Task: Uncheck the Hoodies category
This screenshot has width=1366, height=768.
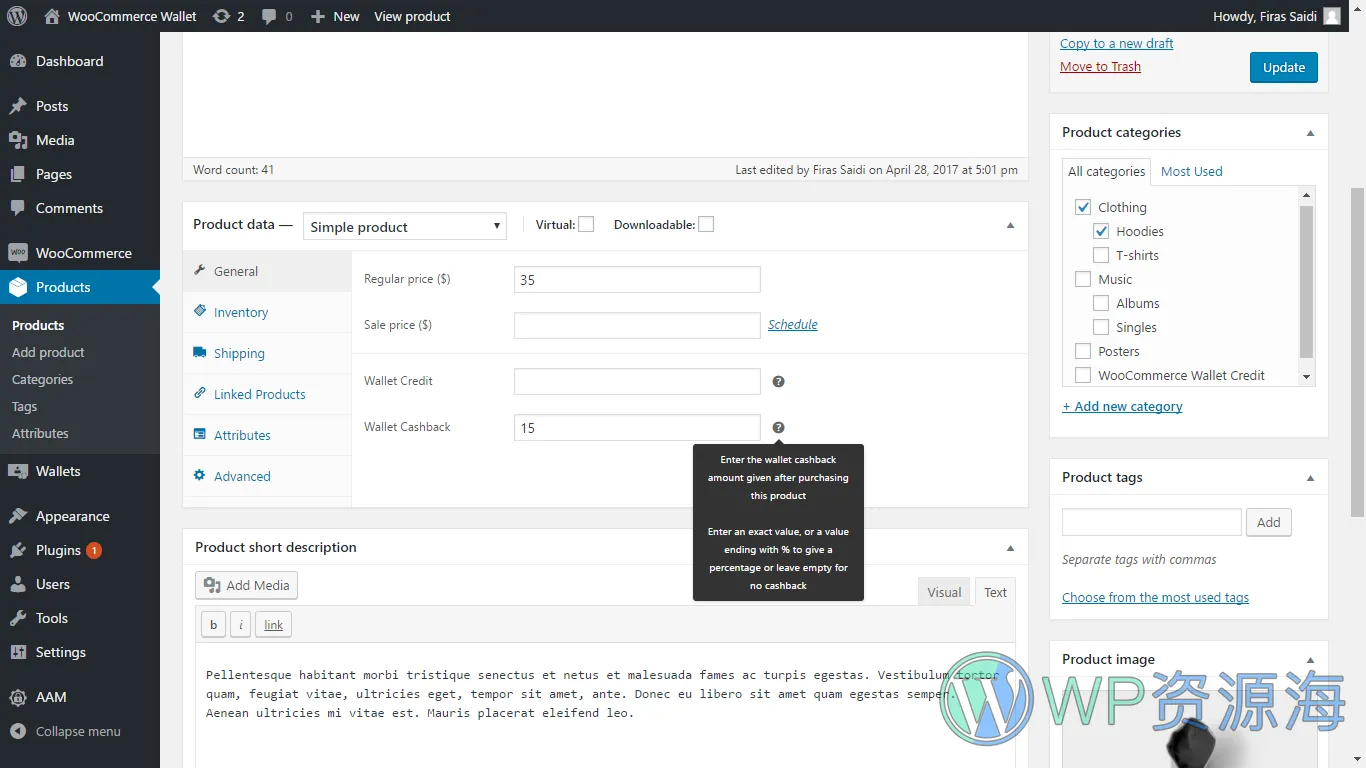Action: click(1101, 231)
